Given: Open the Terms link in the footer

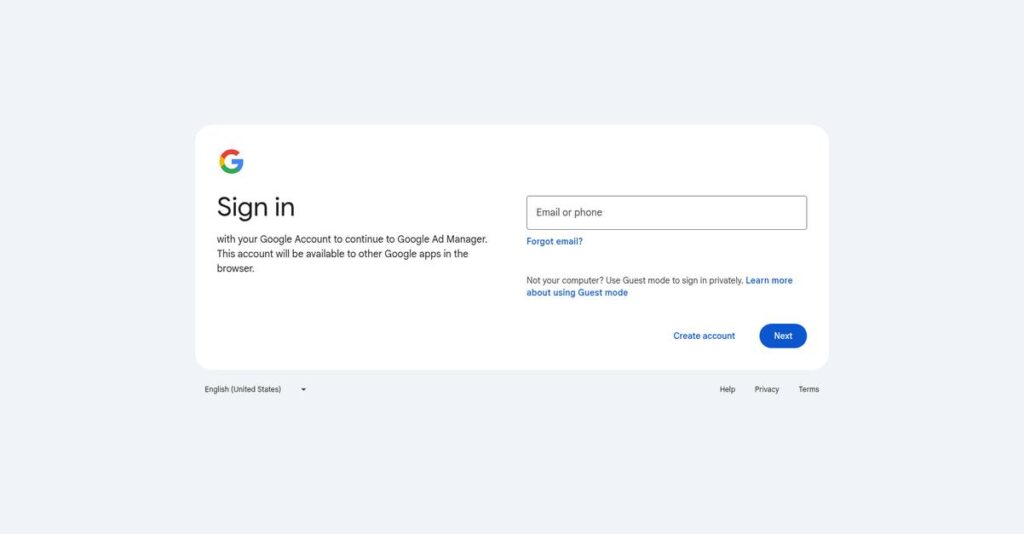Looking at the screenshot, I should [x=808, y=389].
